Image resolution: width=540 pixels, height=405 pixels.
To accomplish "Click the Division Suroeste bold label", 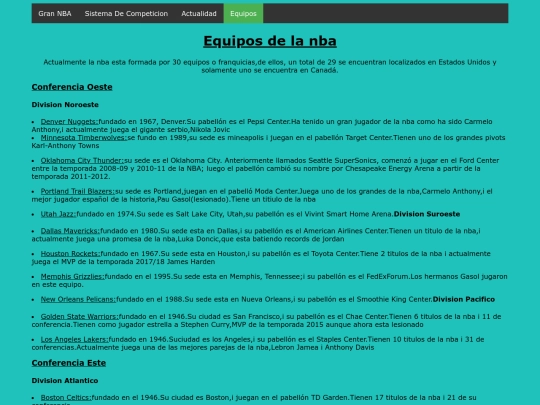I will click(x=427, y=214).
